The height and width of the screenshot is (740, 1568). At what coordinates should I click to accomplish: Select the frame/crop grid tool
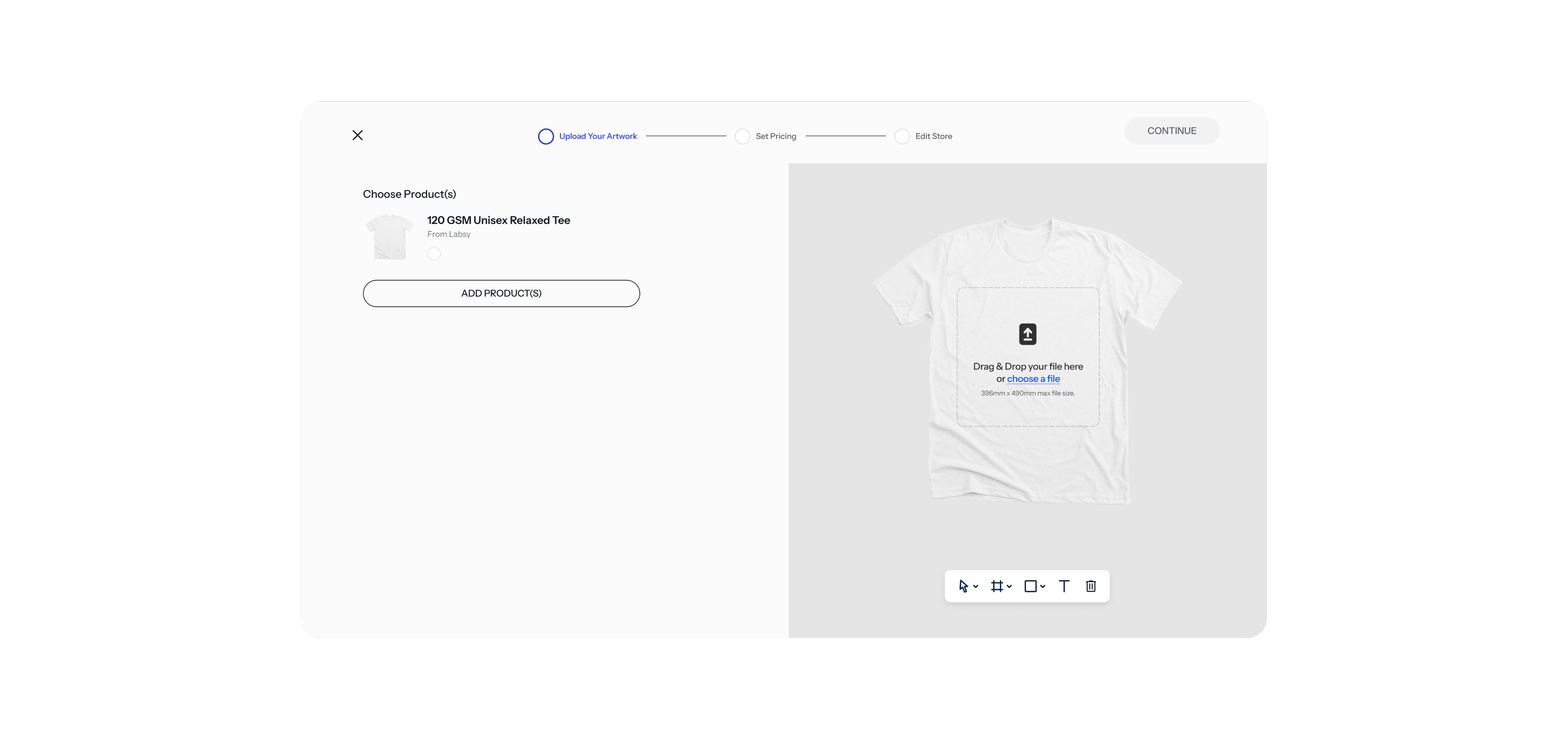pyautogui.click(x=996, y=586)
